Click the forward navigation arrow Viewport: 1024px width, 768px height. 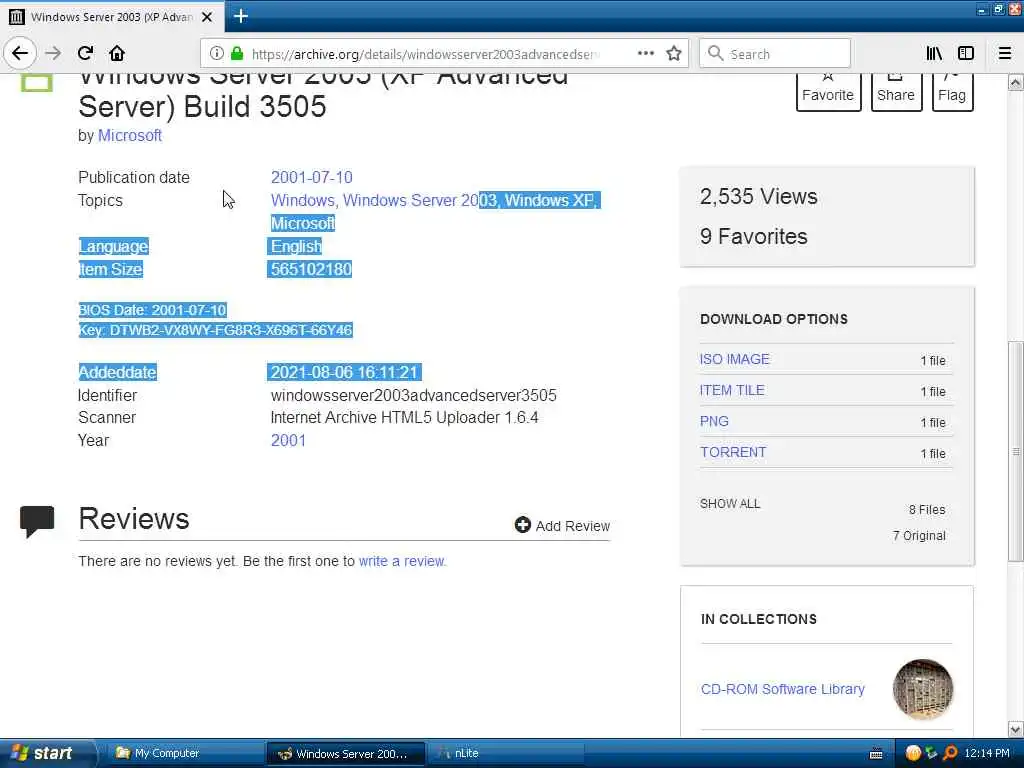53,53
